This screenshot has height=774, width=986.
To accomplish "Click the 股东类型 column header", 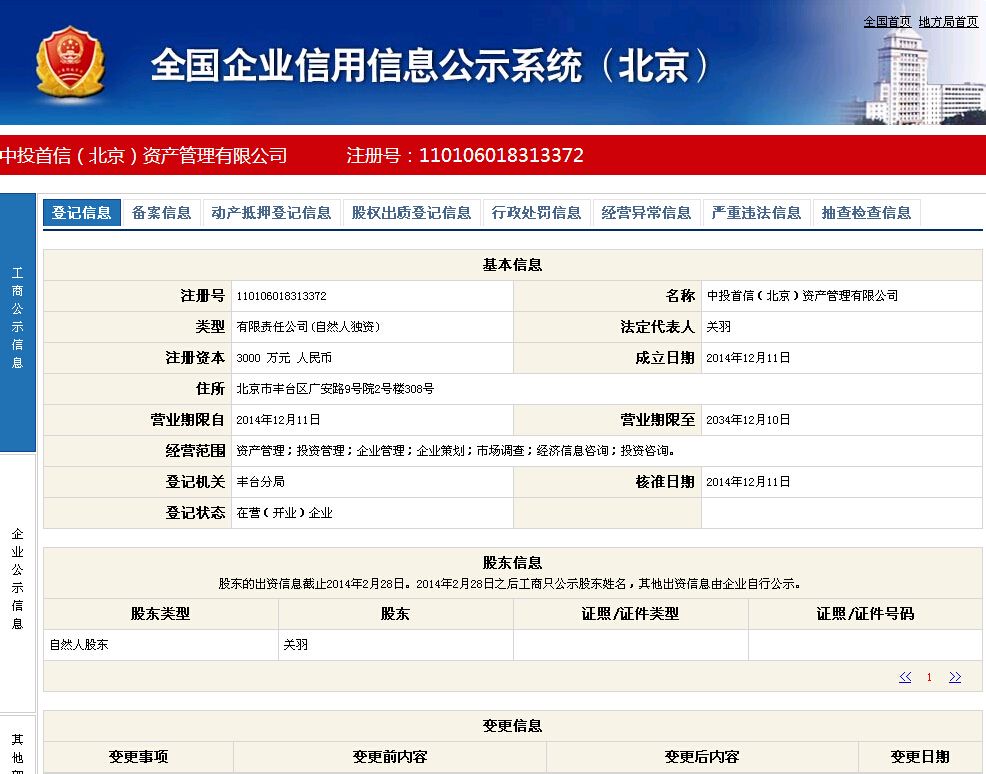I will pos(160,614).
